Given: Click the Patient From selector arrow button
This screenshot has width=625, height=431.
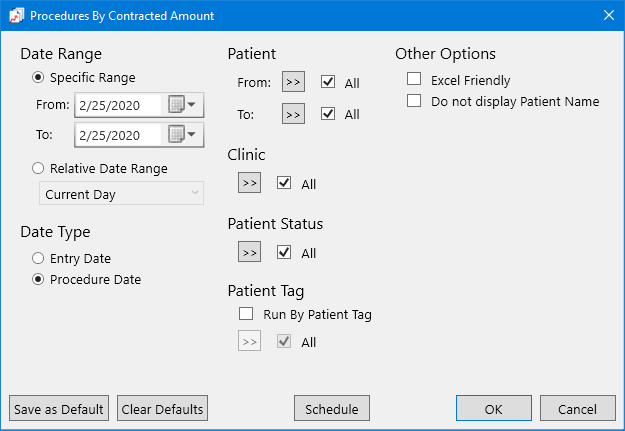Looking at the screenshot, I should pyautogui.click(x=293, y=83).
